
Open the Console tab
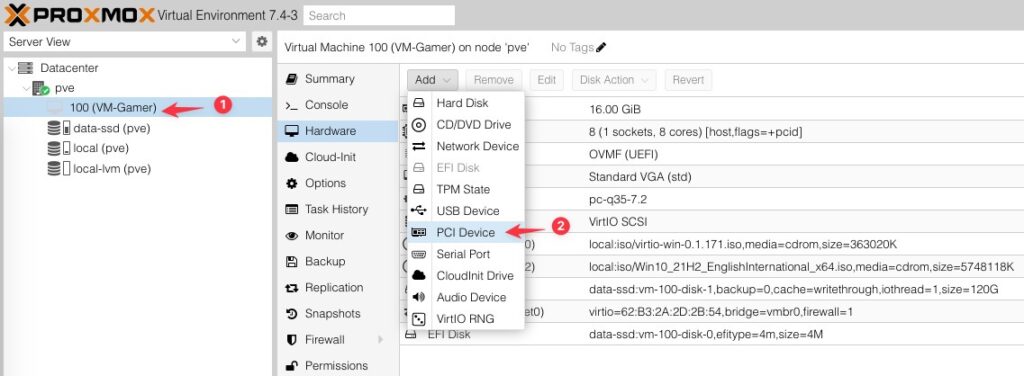coord(338,105)
